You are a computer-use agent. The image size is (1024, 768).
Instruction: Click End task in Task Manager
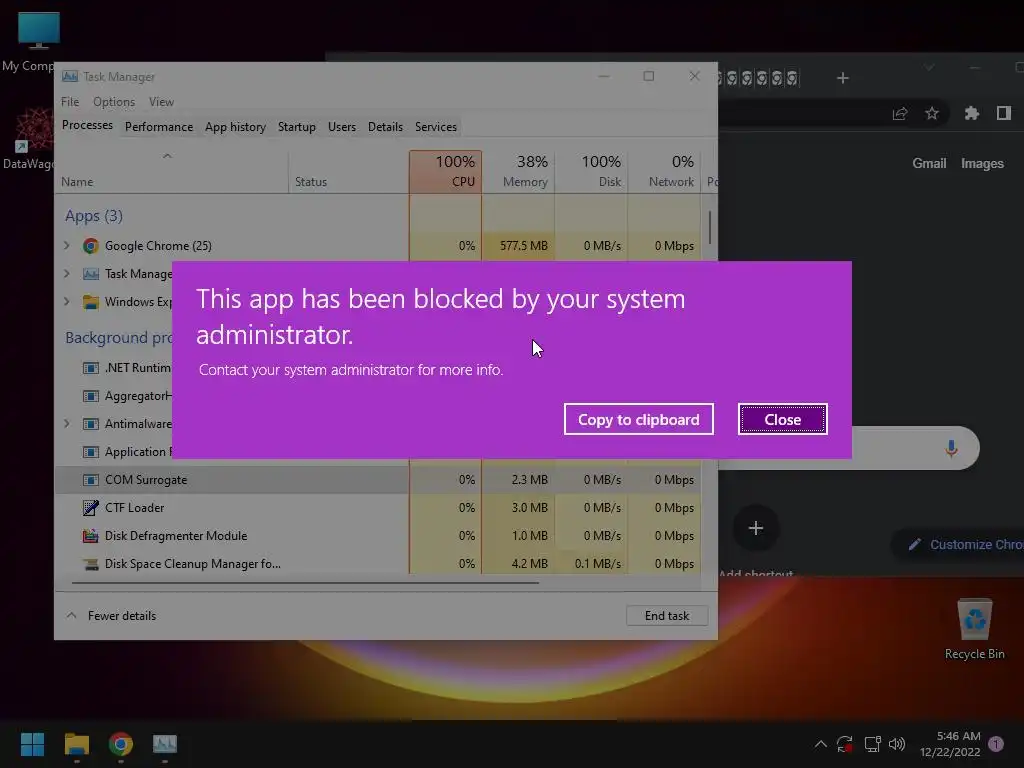[667, 616]
